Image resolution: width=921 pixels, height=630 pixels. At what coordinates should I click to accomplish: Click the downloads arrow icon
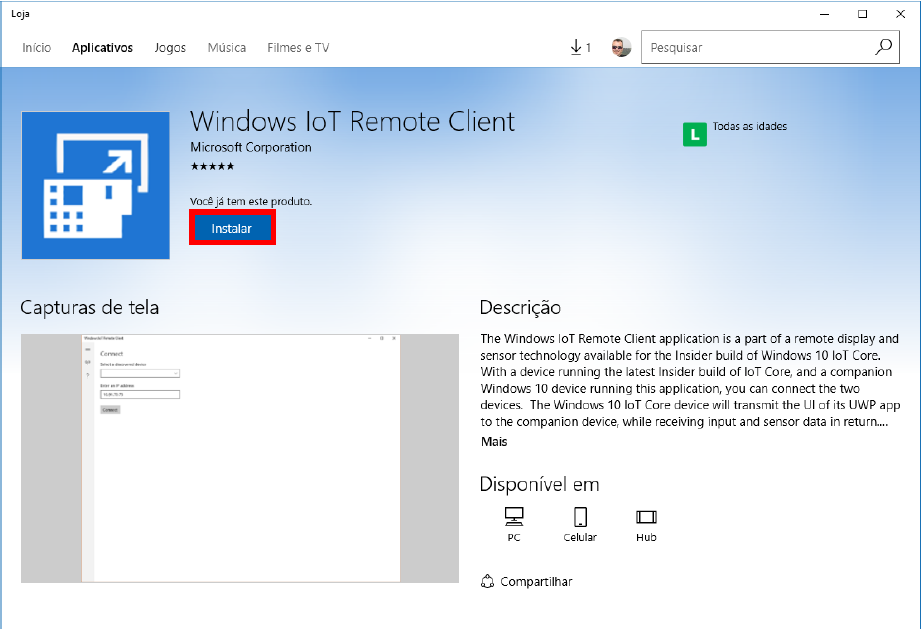(576, 48)
